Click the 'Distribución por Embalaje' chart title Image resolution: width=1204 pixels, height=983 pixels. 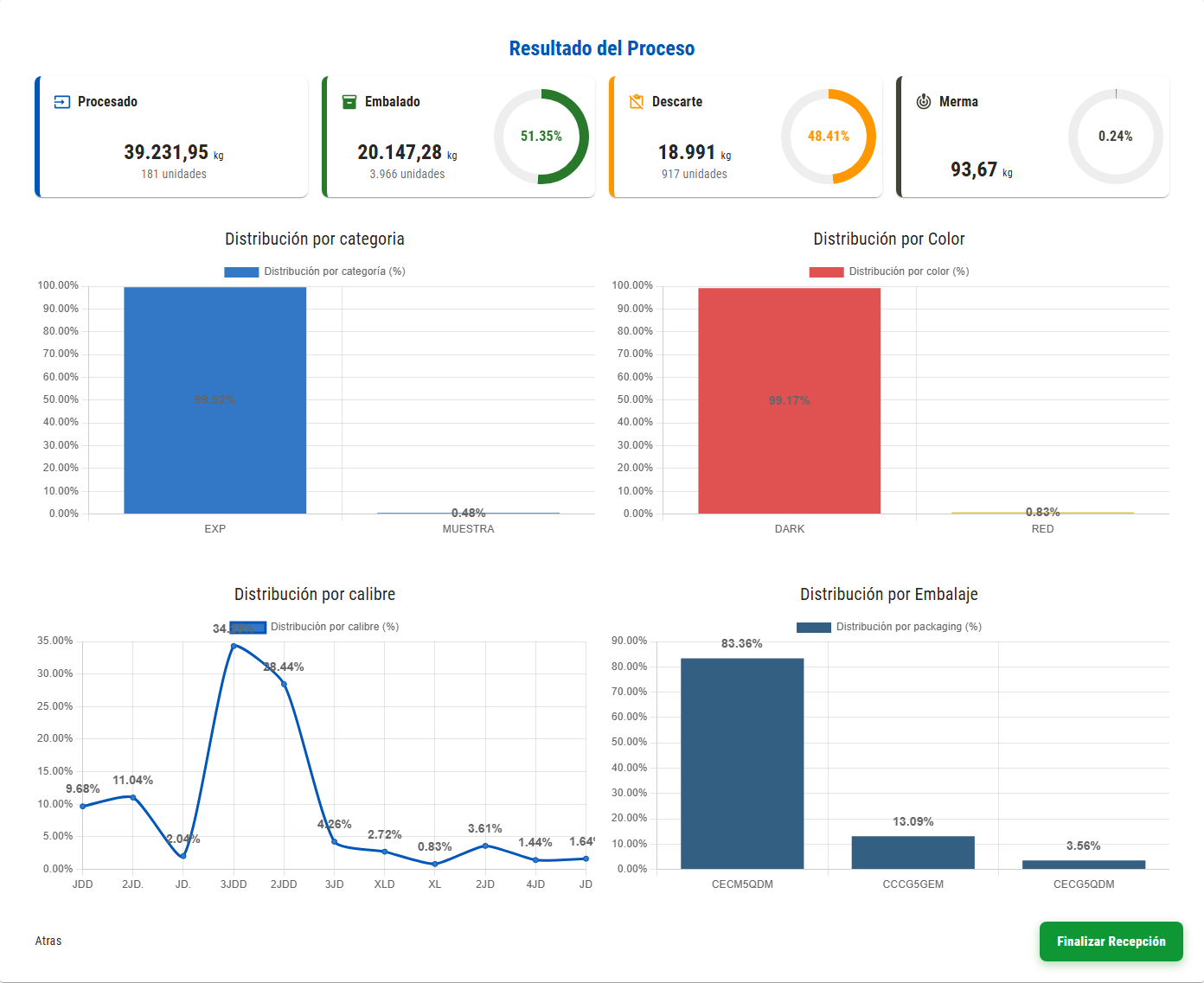click(889, 594)
